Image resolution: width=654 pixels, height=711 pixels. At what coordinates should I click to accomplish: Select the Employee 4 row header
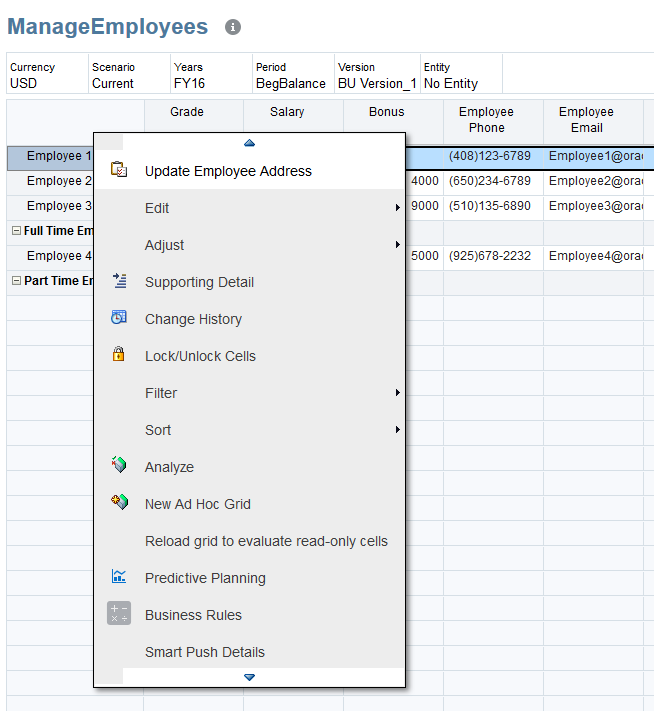[x=50, y=258]
